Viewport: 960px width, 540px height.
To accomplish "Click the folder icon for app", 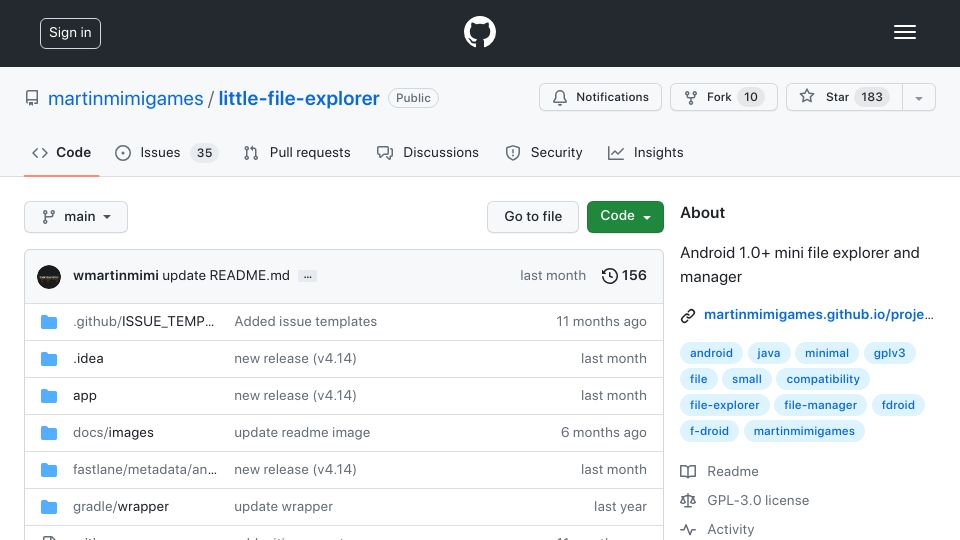I will (x=49, y=396).
